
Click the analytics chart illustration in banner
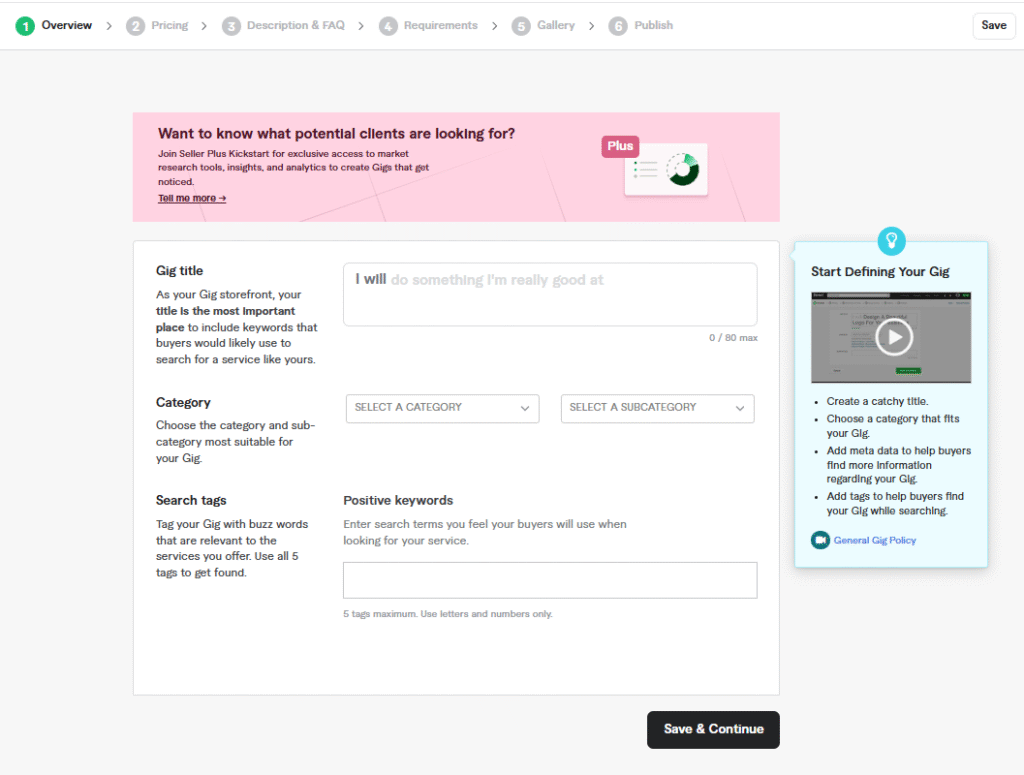click(x=667, y=170)
